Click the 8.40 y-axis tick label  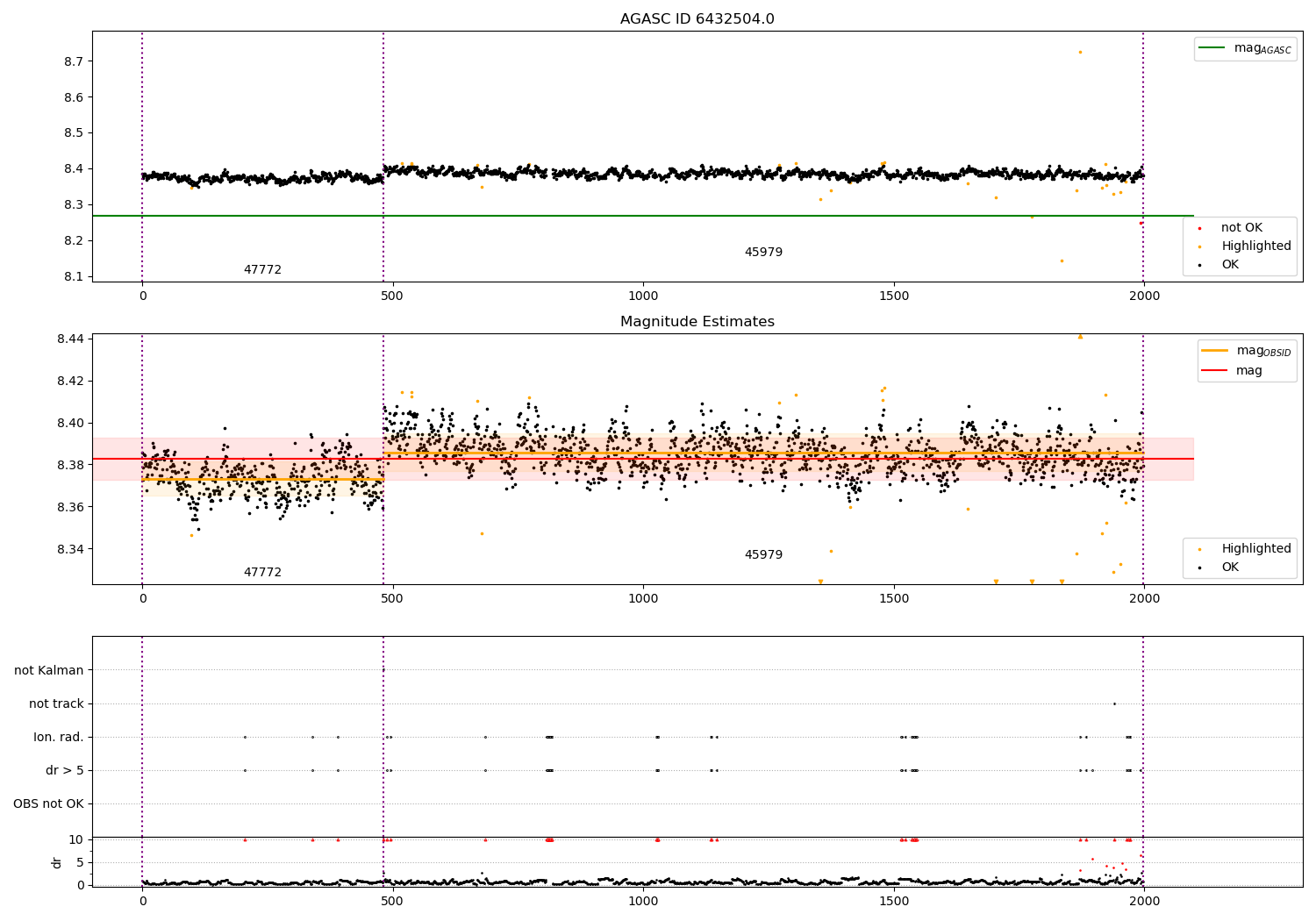coord(70,423)
